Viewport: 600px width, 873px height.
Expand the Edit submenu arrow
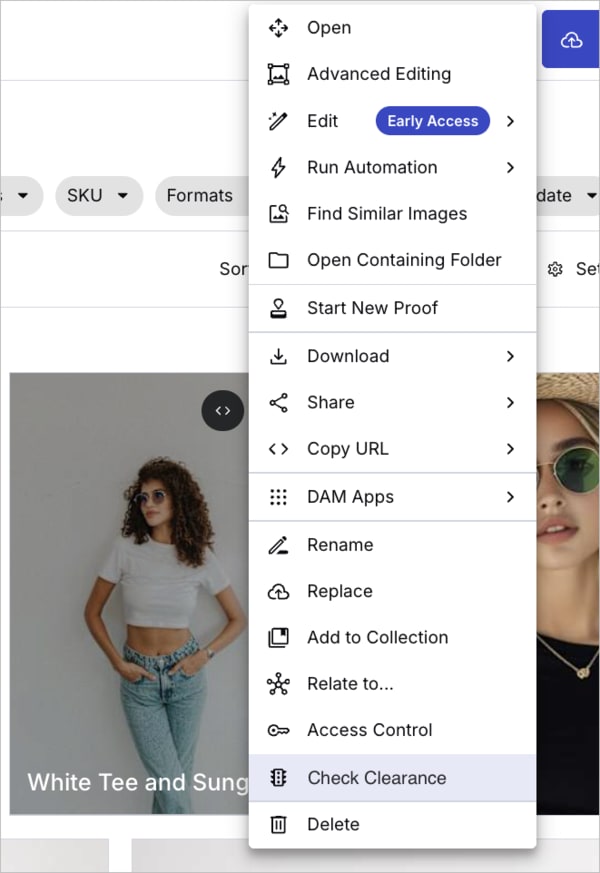[510, 121]
